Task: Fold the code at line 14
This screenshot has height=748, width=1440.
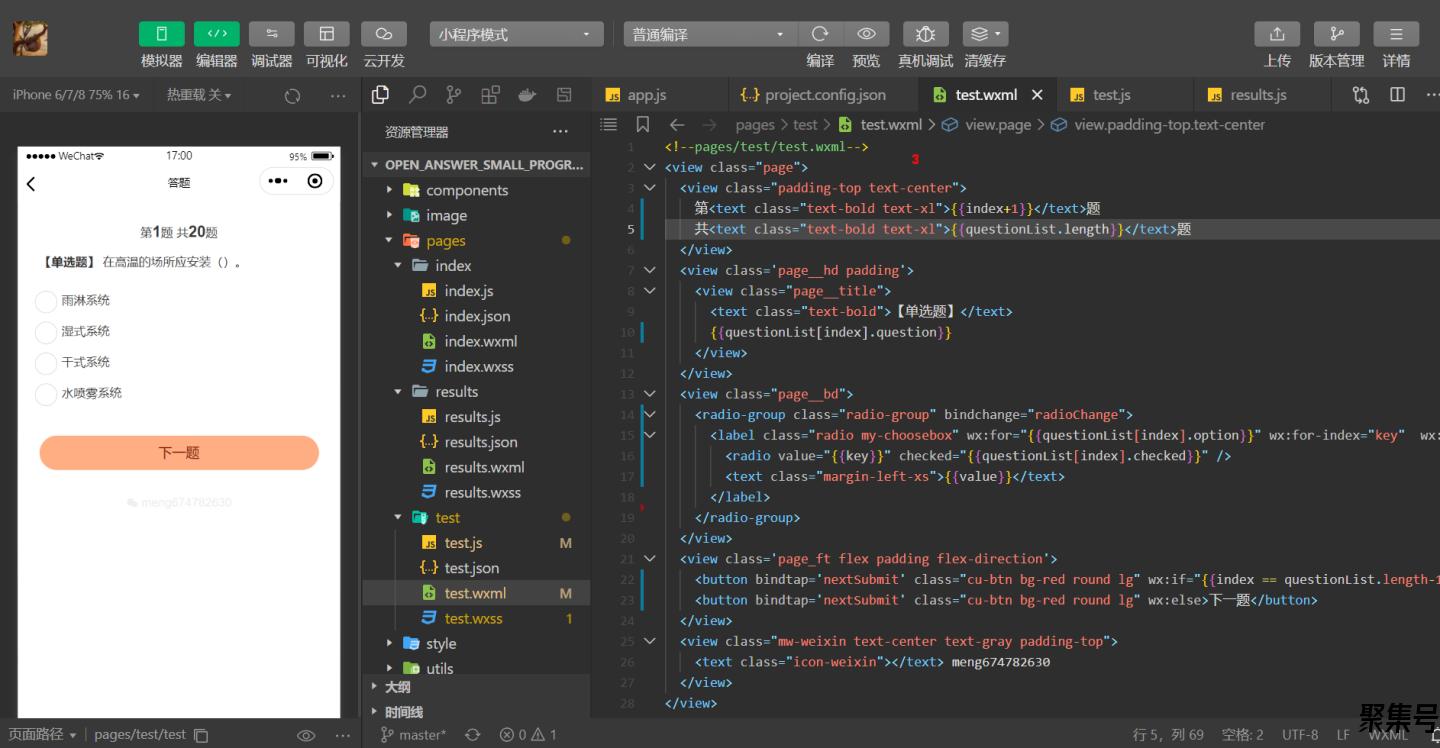Action: click(650, 414)
